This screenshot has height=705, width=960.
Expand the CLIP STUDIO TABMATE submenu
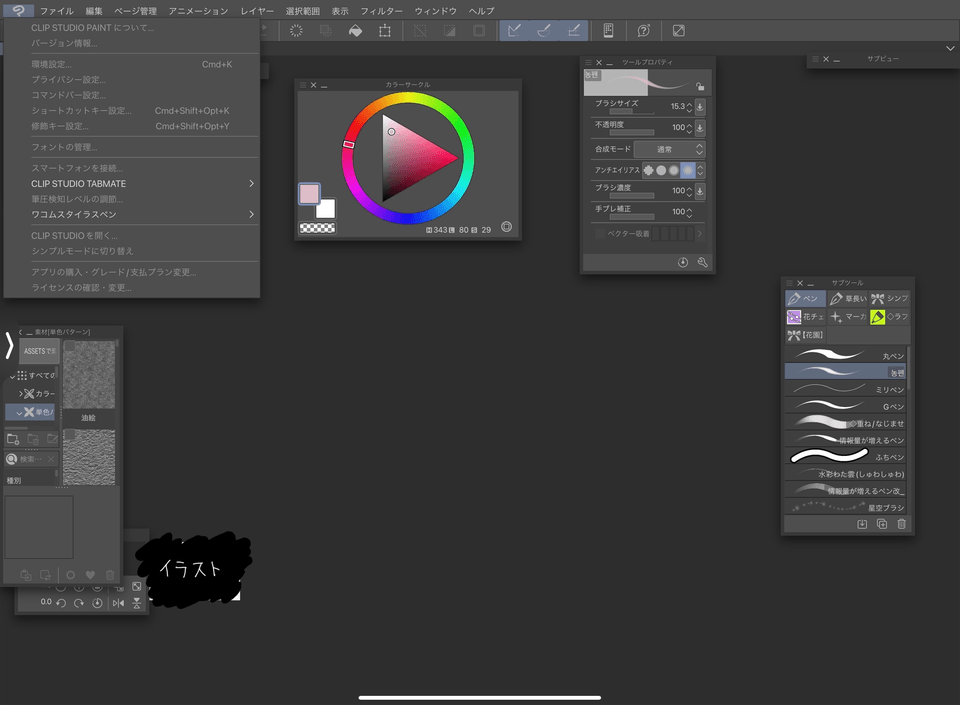pos(132,184)
